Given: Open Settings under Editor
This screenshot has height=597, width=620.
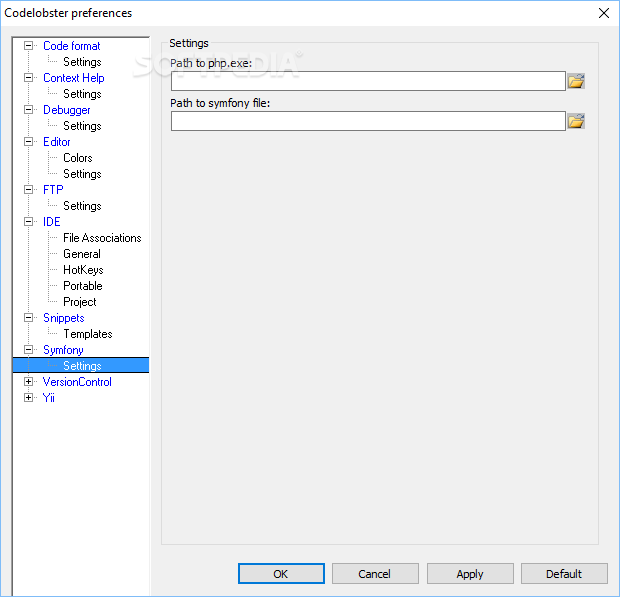Looking at the screenshot, I should (x=82, y=174).
